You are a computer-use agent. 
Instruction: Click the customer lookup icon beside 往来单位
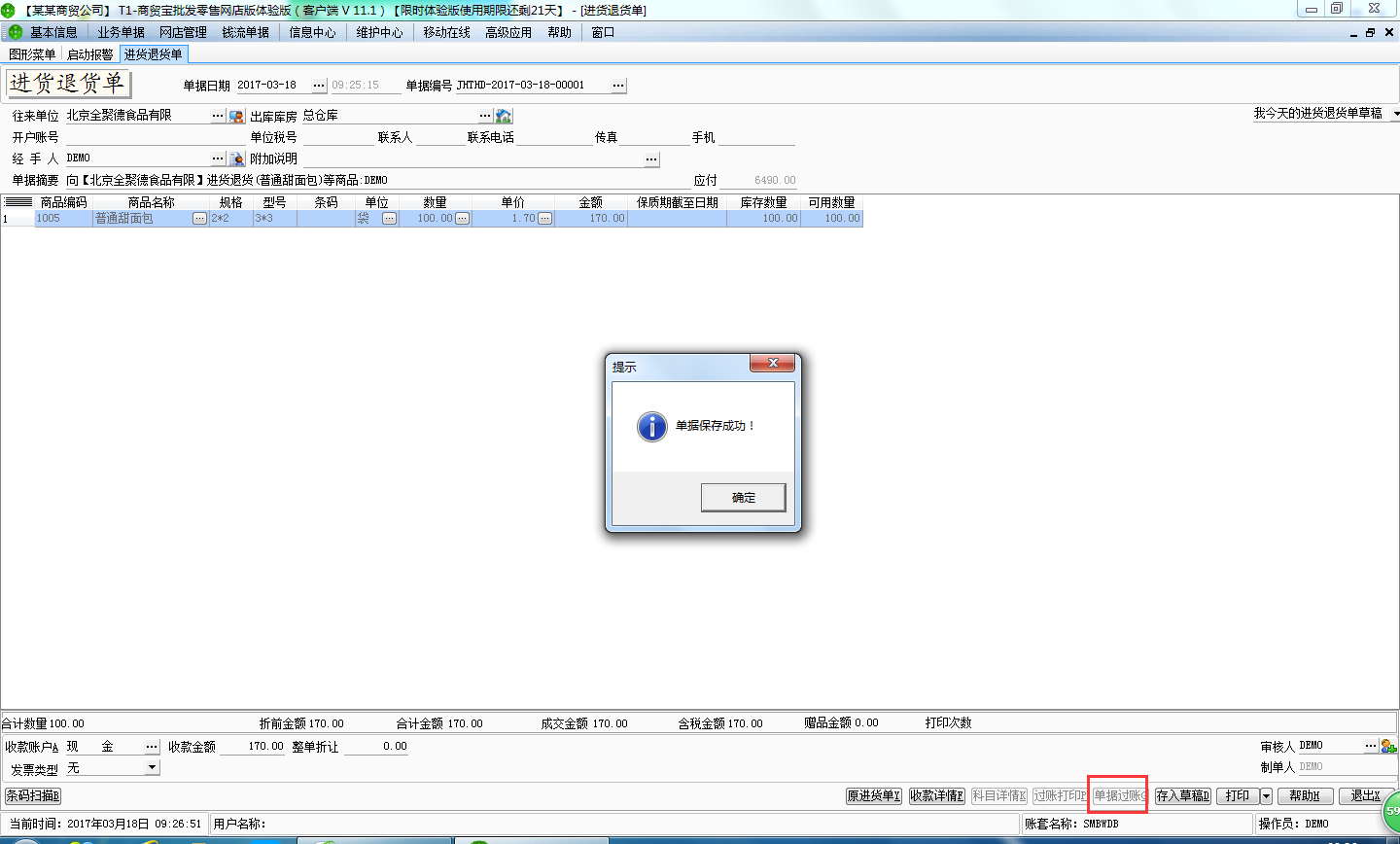236,116
